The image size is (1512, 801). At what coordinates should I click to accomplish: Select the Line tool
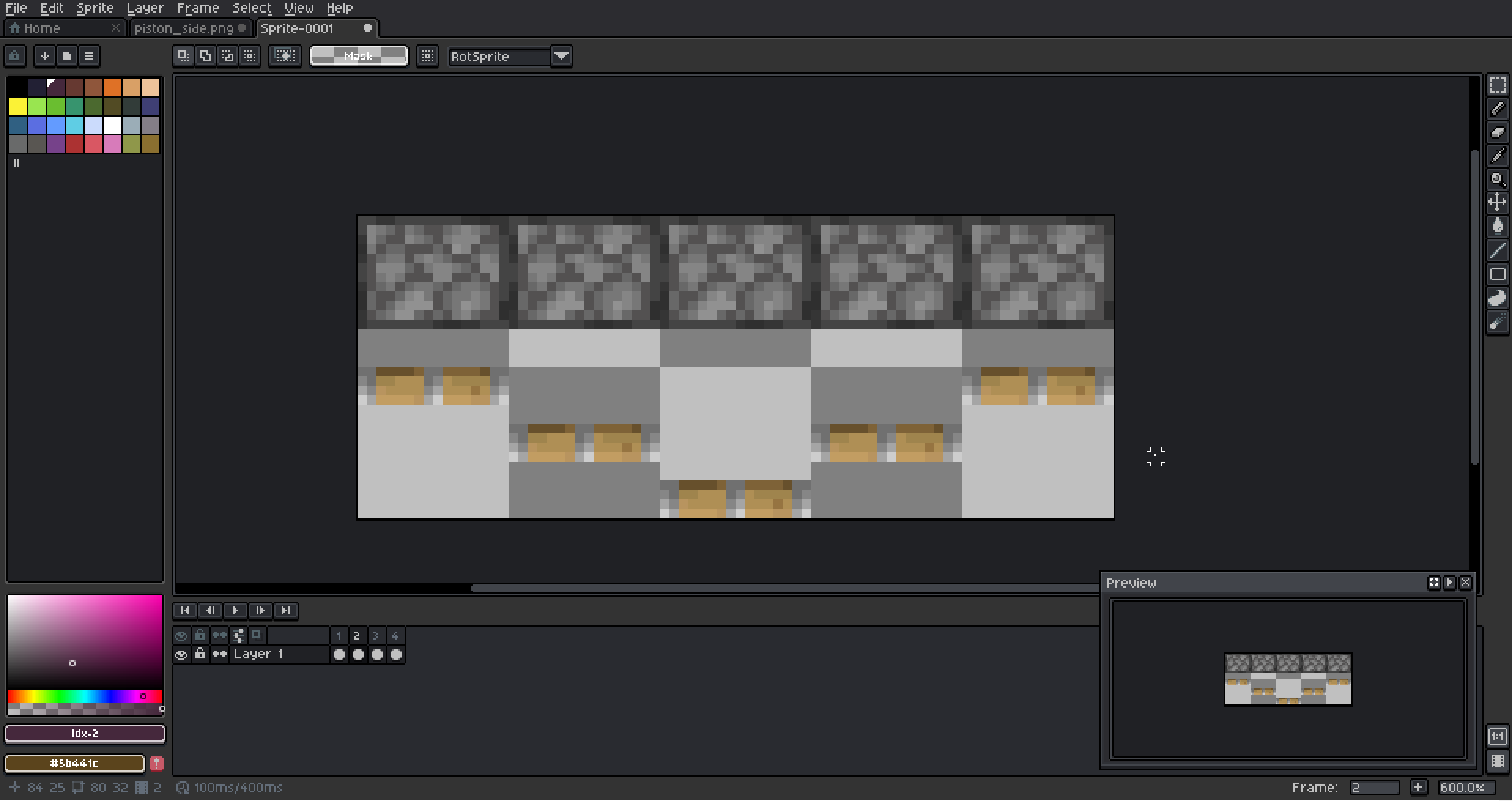tap(1497, 250)
